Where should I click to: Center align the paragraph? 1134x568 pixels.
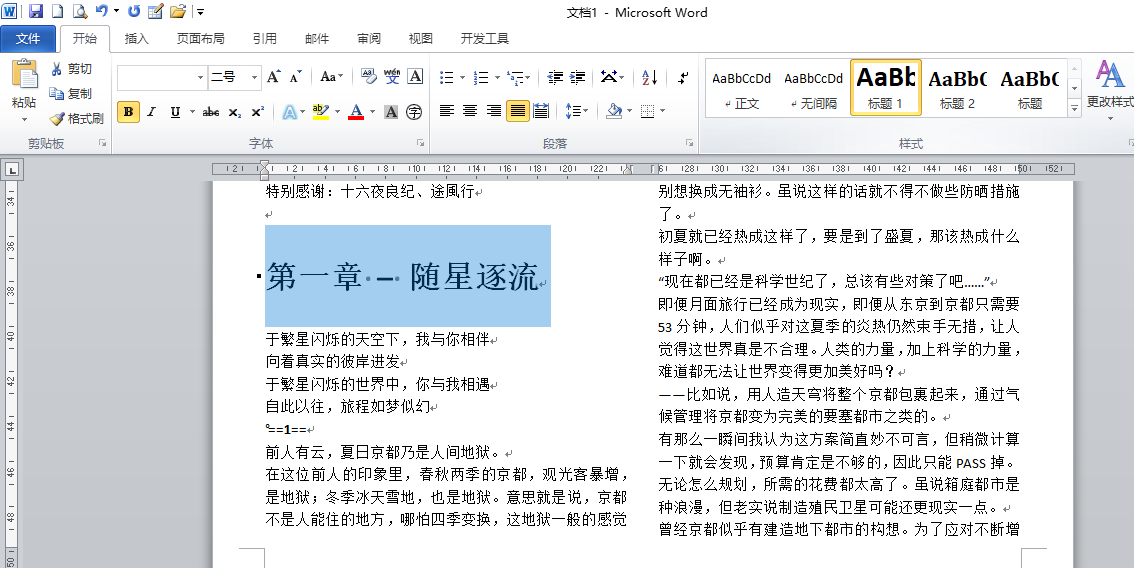click(x=470, y=111)
